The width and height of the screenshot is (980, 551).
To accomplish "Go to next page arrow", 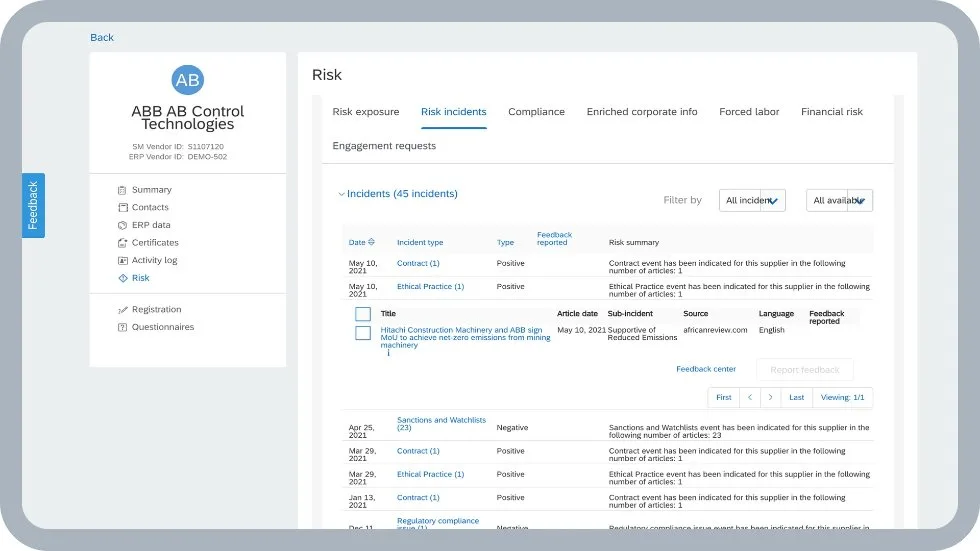I will [x=770, y=397].
